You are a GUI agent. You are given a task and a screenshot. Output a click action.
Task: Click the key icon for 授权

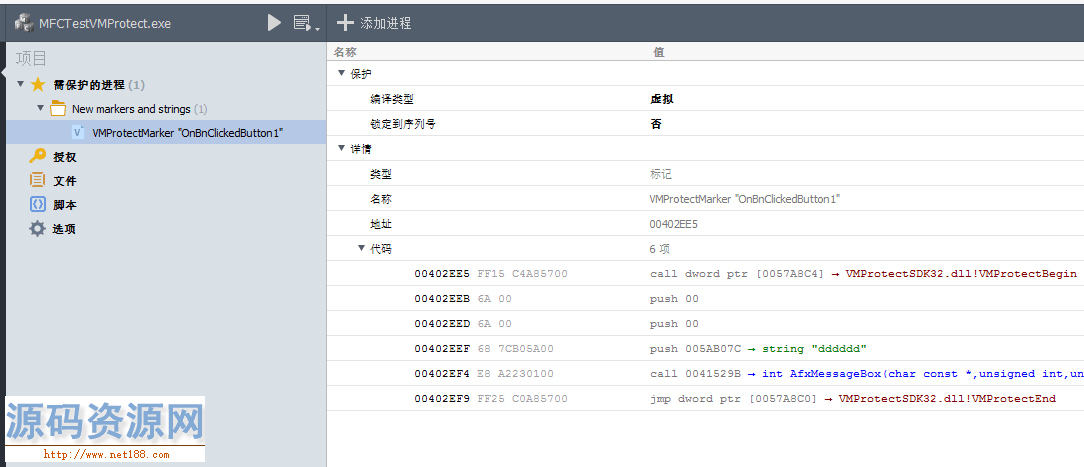click(37, 157)
